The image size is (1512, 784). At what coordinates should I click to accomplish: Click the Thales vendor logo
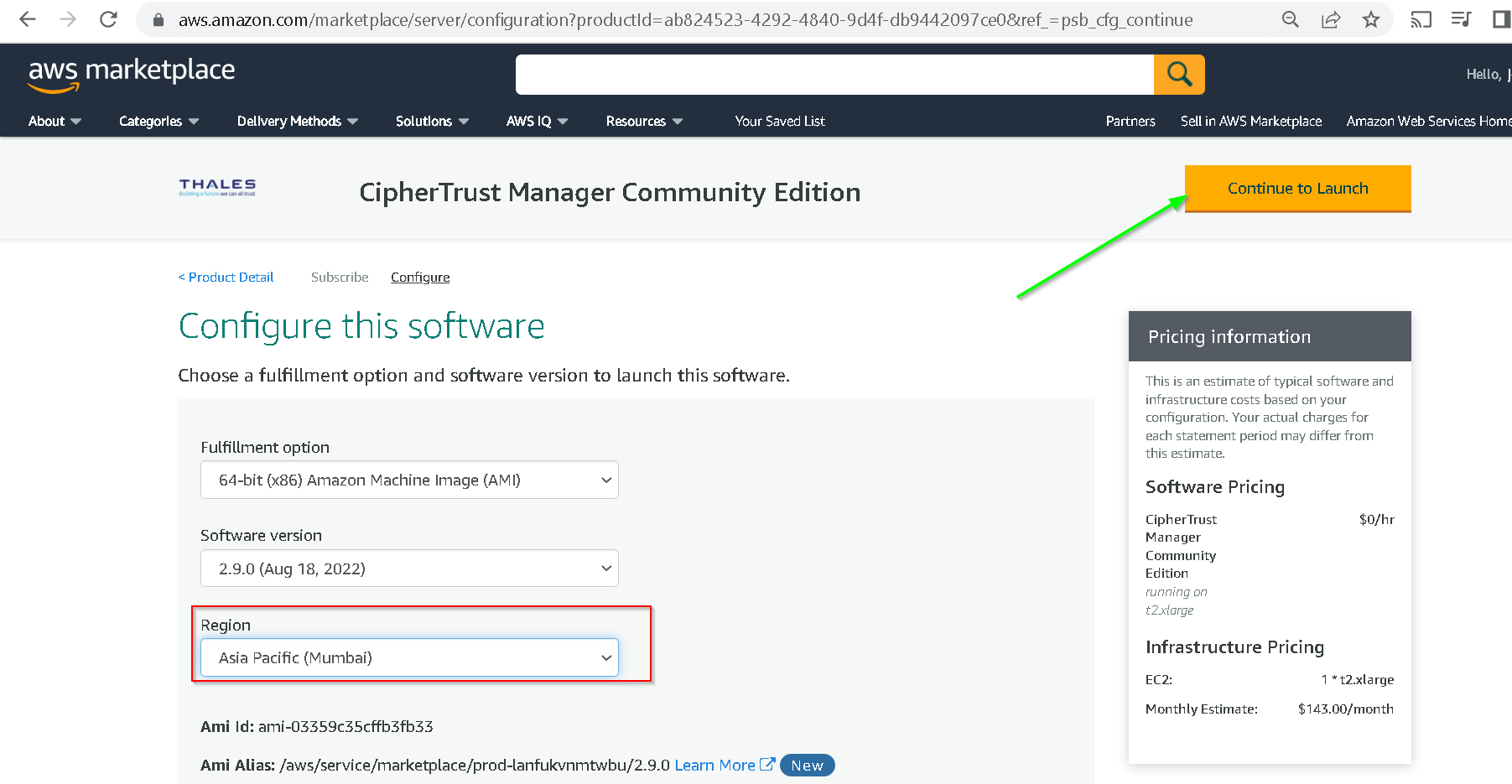[217, 187]
